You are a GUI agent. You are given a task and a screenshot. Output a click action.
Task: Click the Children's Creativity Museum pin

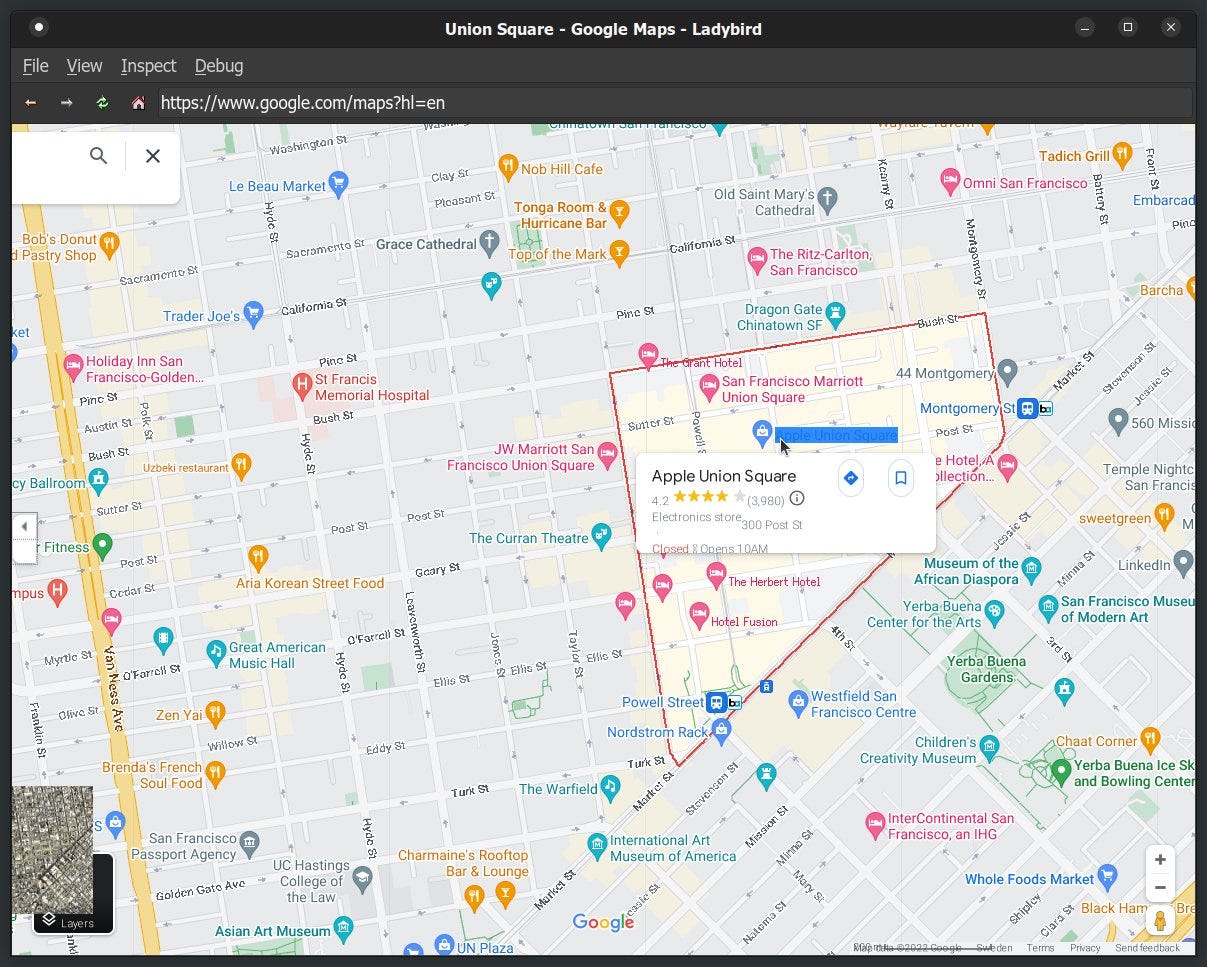pyautogui.click(x=990, y=747)
